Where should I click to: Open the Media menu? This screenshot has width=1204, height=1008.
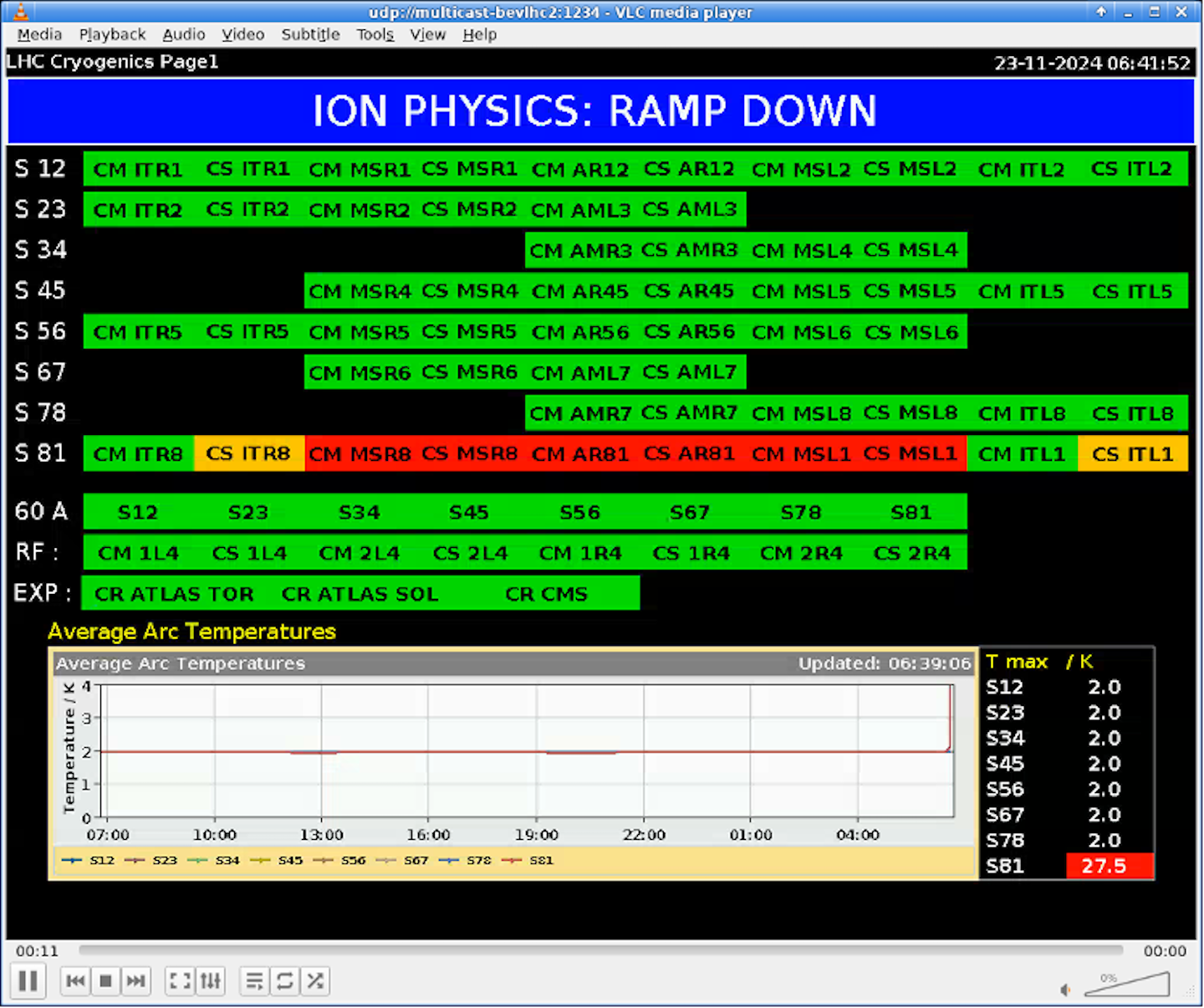pyautogui.click(x=39, y=34)
